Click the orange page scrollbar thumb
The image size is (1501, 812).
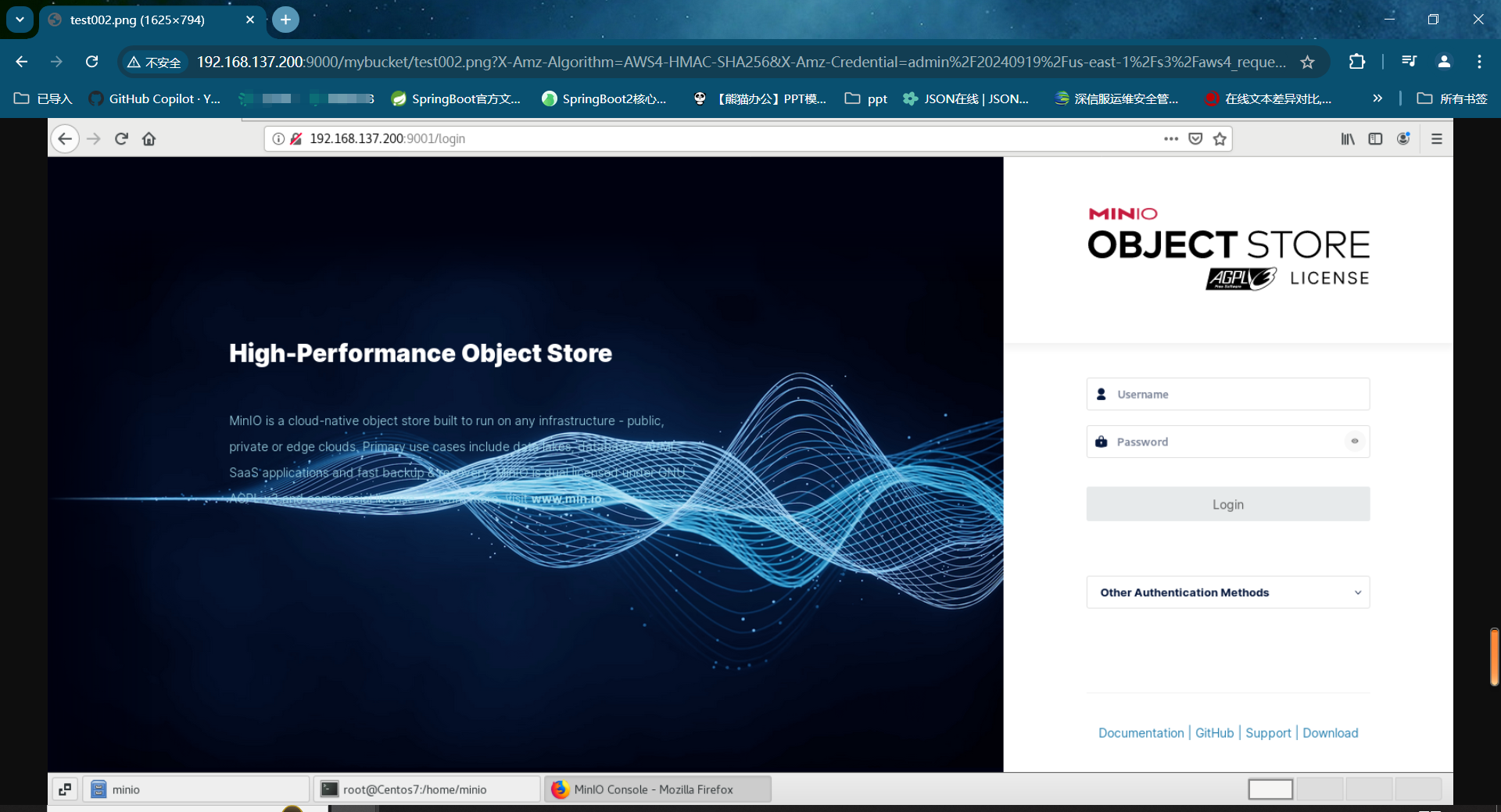point(1494,656)
